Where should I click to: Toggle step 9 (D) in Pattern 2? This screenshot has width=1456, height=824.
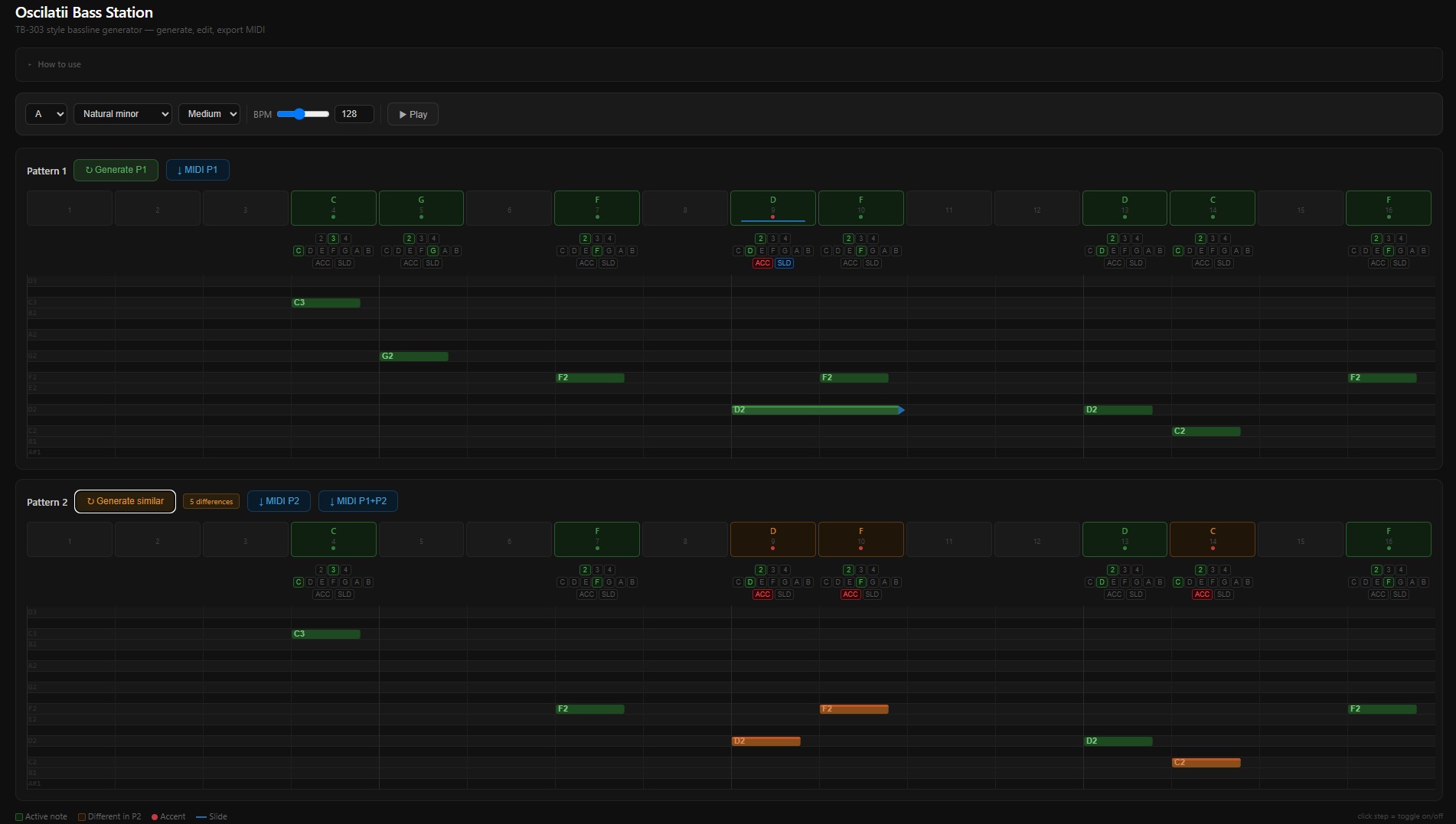773,539
